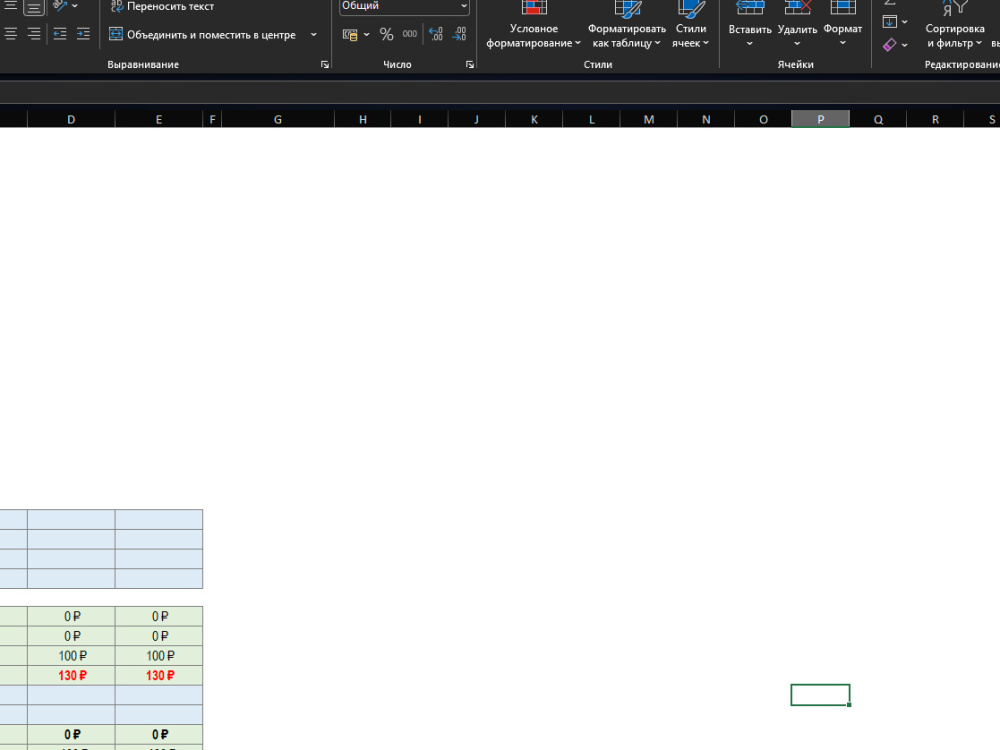Click the Удалить cells icon
Image resolution: width=1000 pixels, height=750 pixels.
pos(797,8)
